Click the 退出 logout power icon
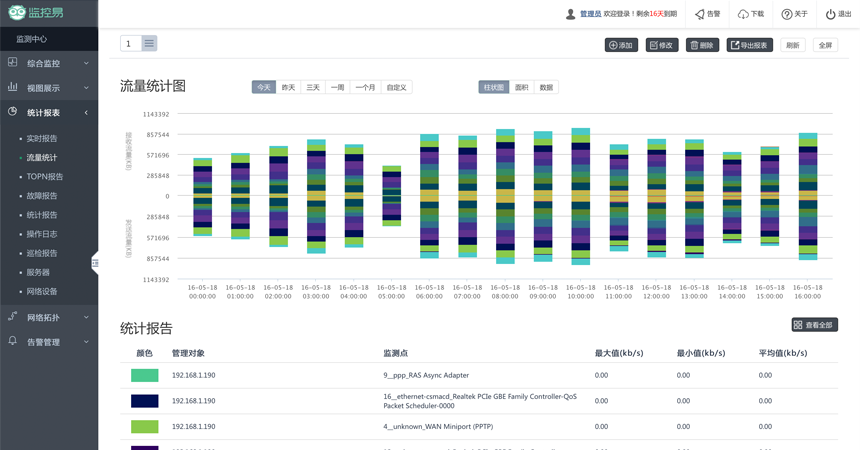 830,14
